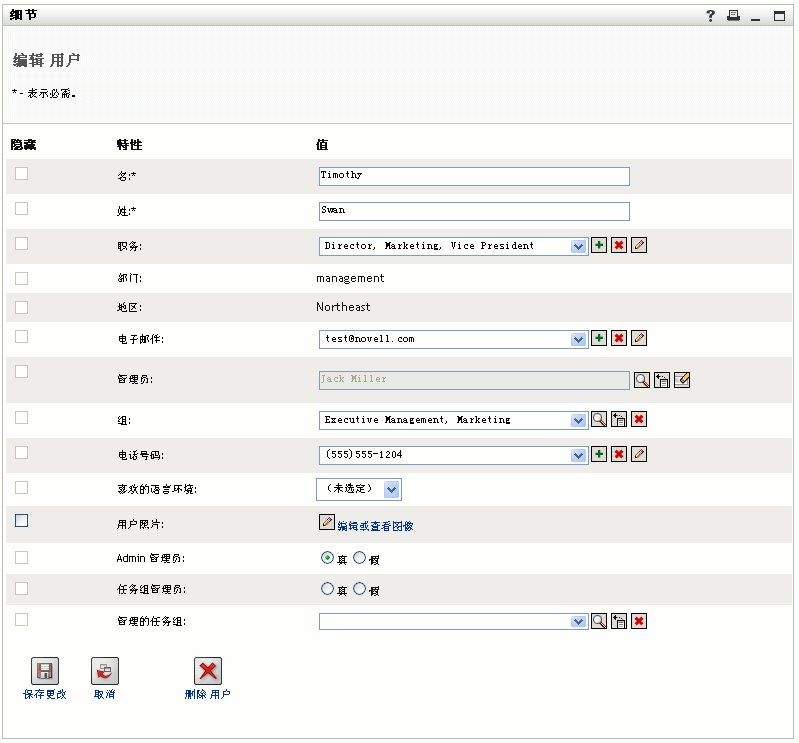Open the 喜欢的语言环境 dropdown

click(x=359, y=489)
